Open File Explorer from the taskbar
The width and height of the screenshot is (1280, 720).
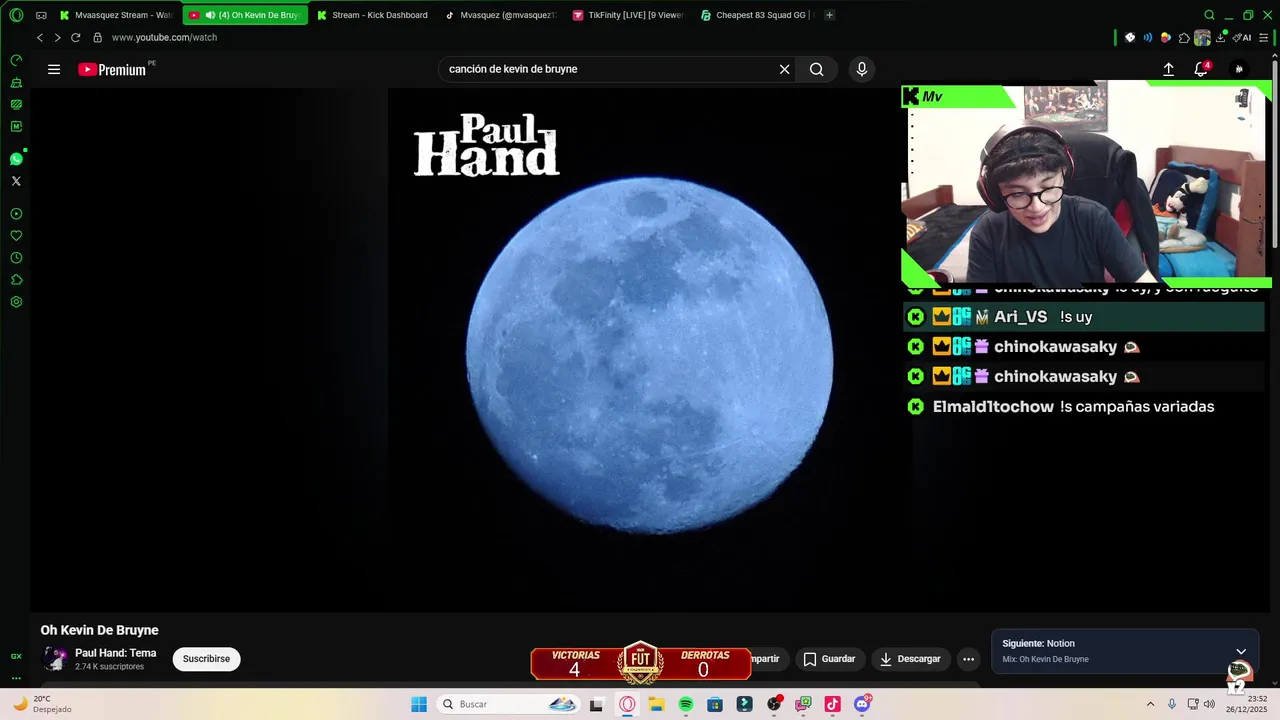coord(656,704)
